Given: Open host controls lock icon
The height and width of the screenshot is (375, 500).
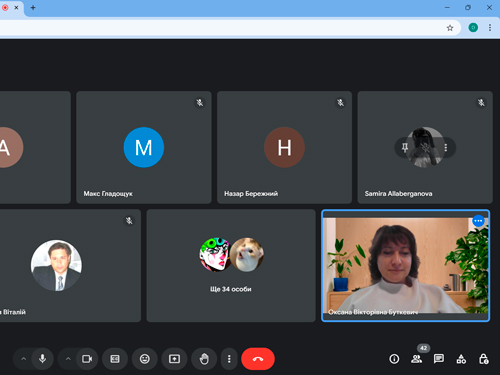Looking at the screenshot, I should pos(484,359).
